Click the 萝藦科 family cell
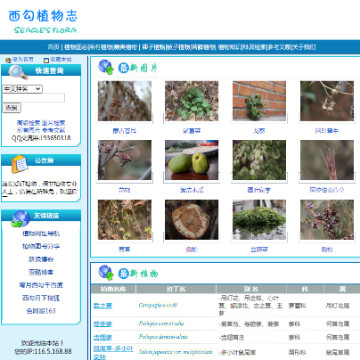The width and height of the screenshot is (360, 360). [297, 305]
